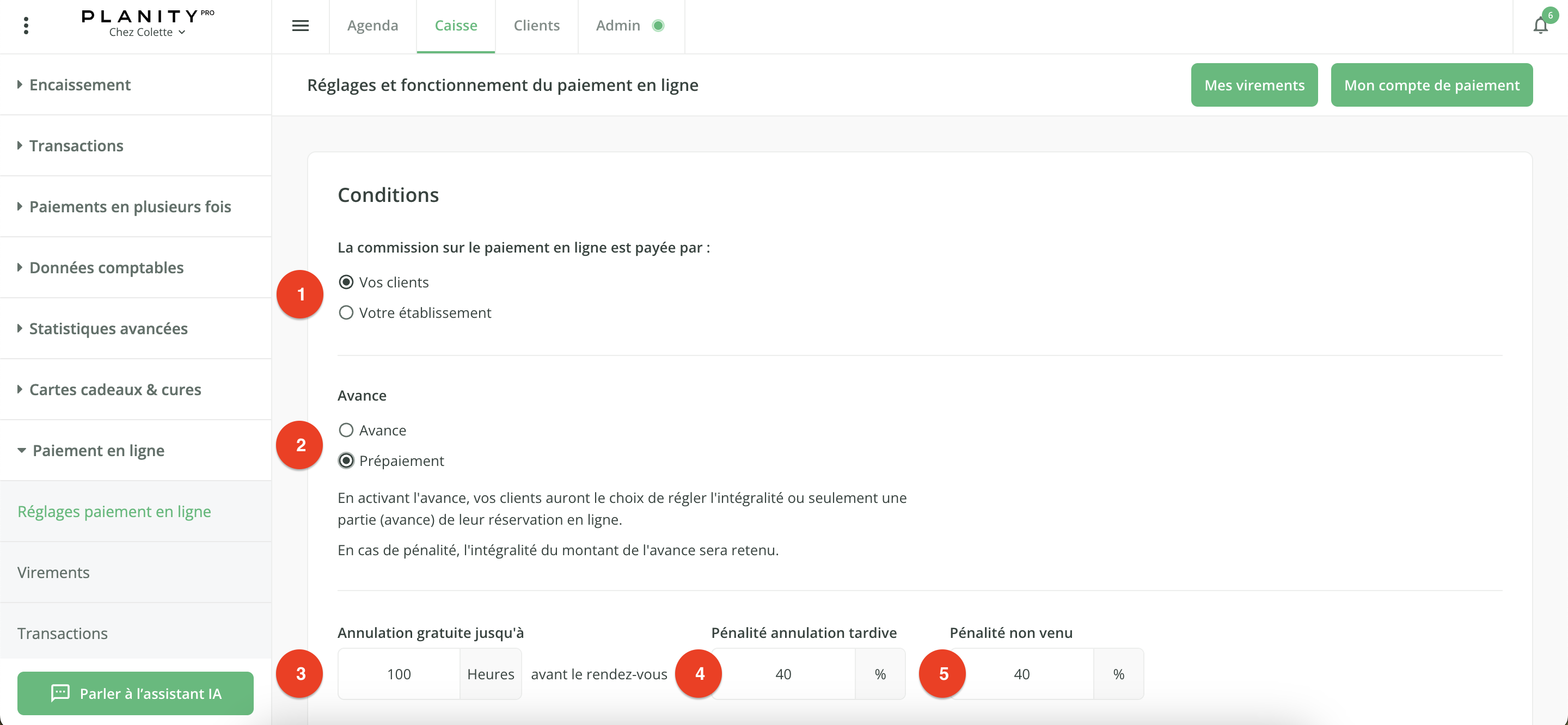
Task: Click the chat icon on assistant button
Action: coord(60,693)
